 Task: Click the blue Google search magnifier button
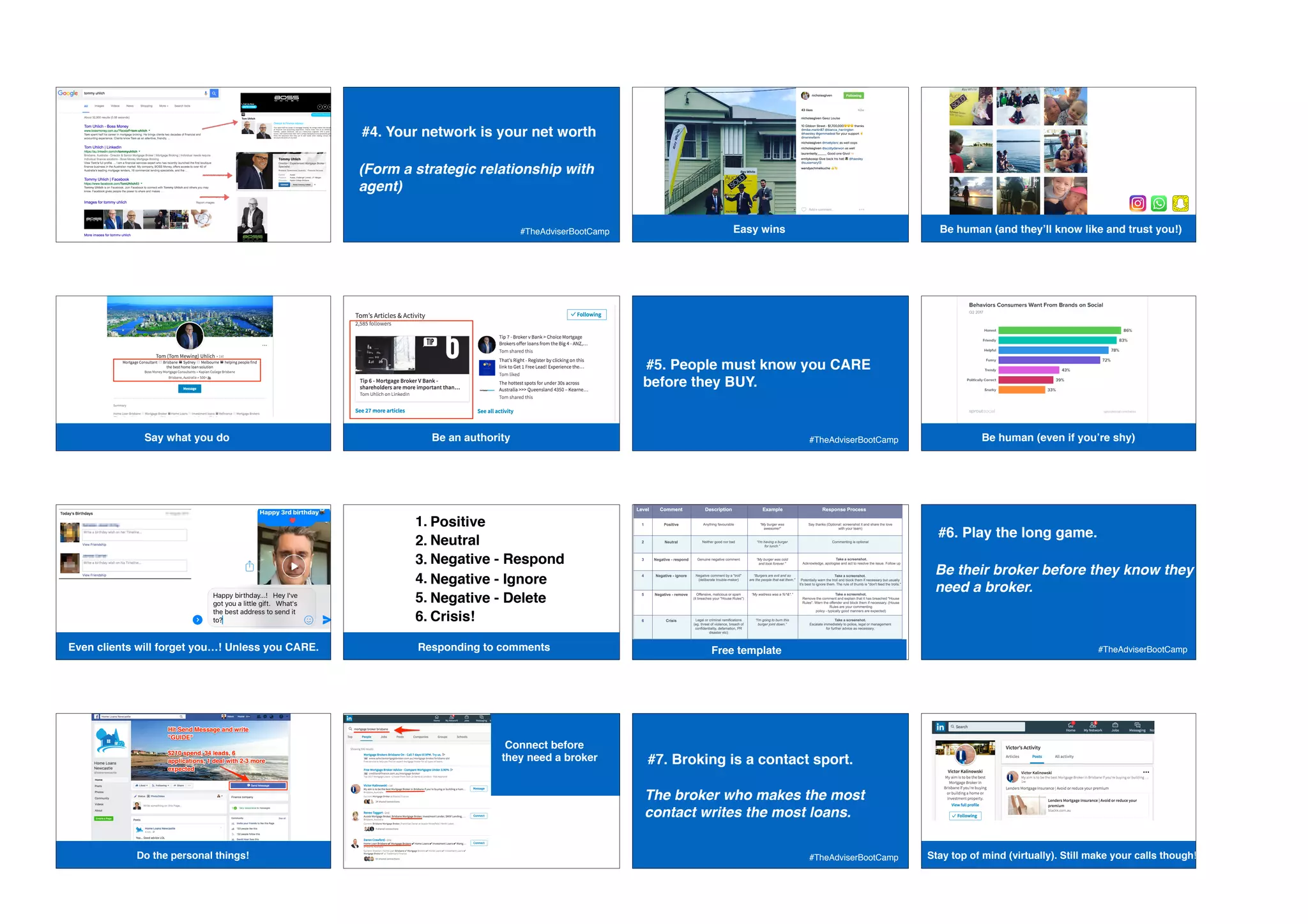point(215,93)
